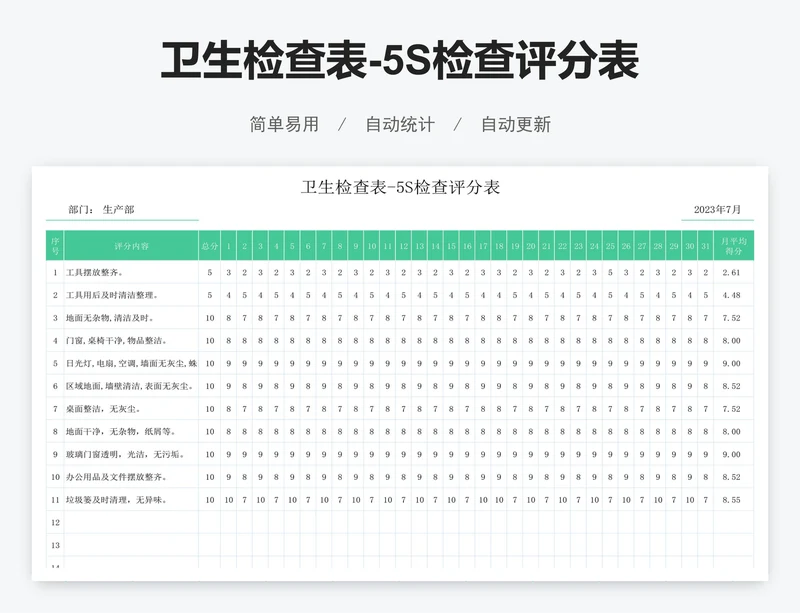The height and width of the screenshot is (613, 800).
Task: Click the row text 区域地面,墙壁清洁,表面无灰尘。
Action: click(130, 386)
